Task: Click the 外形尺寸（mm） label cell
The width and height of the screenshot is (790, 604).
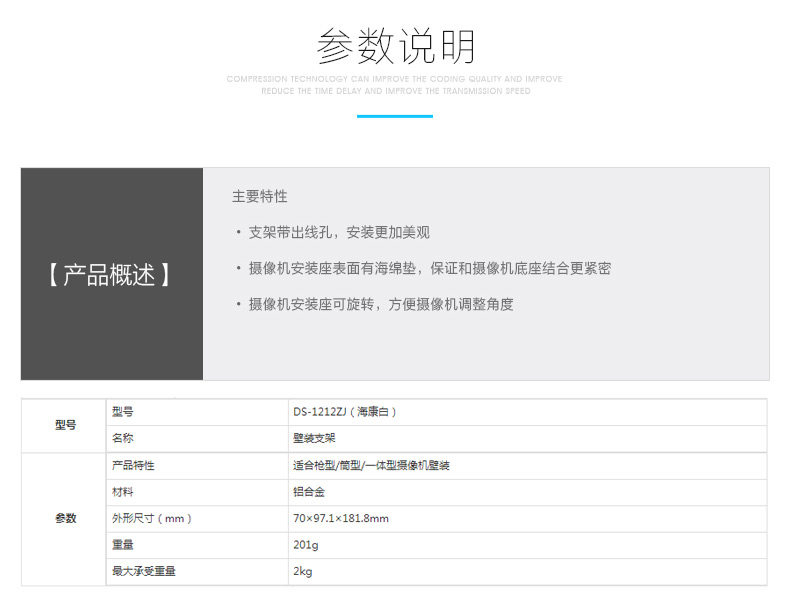Action: pyautogui.click(x=197, y=519)
